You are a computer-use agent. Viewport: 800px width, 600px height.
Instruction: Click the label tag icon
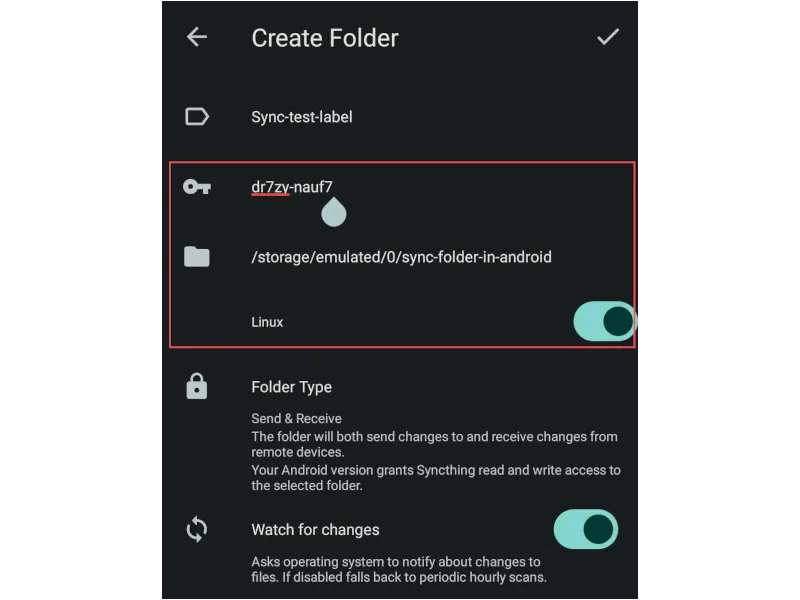point(196,117)
